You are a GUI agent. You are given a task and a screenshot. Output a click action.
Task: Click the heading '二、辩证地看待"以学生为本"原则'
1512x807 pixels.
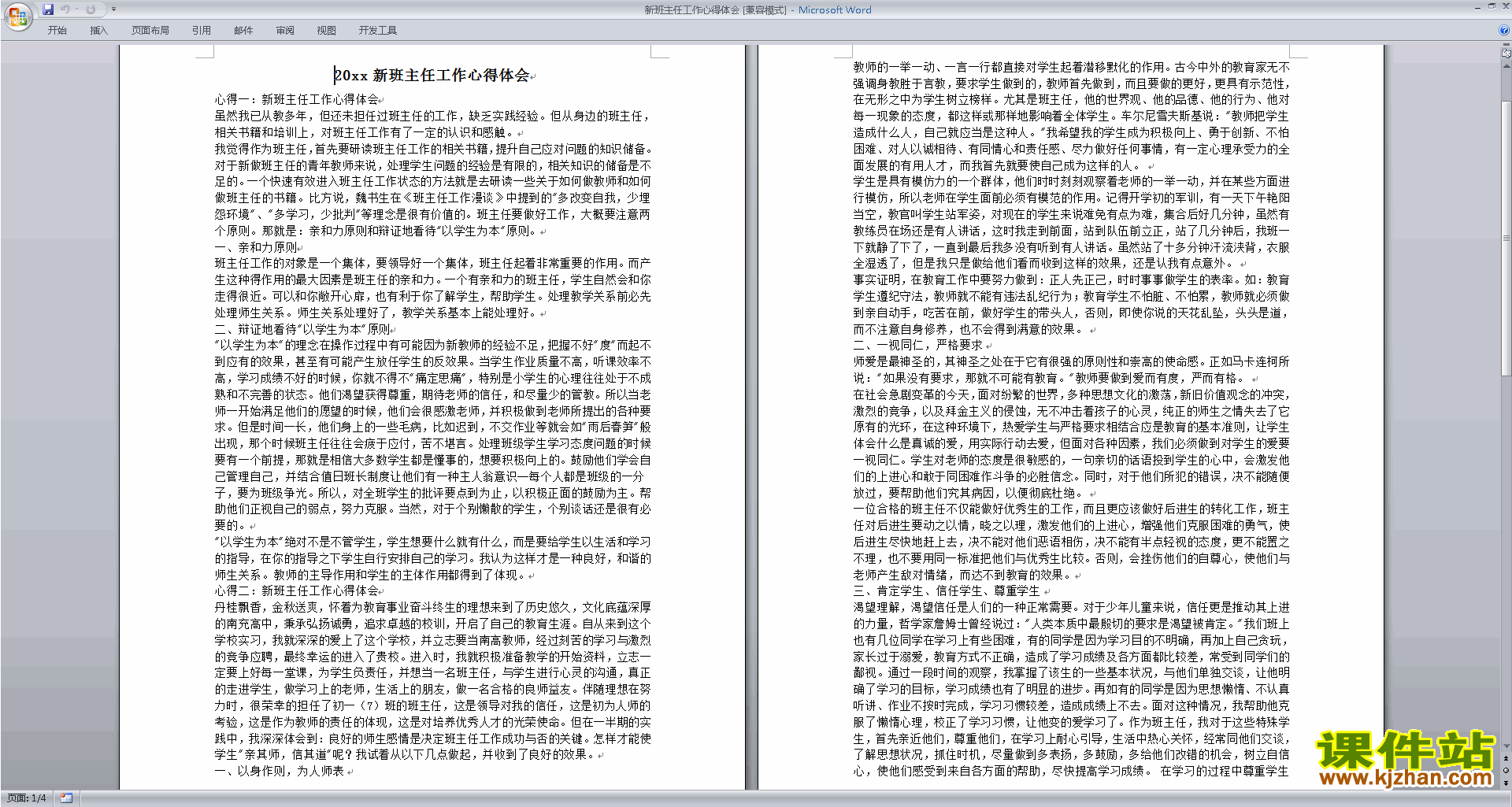coord(303,329)
